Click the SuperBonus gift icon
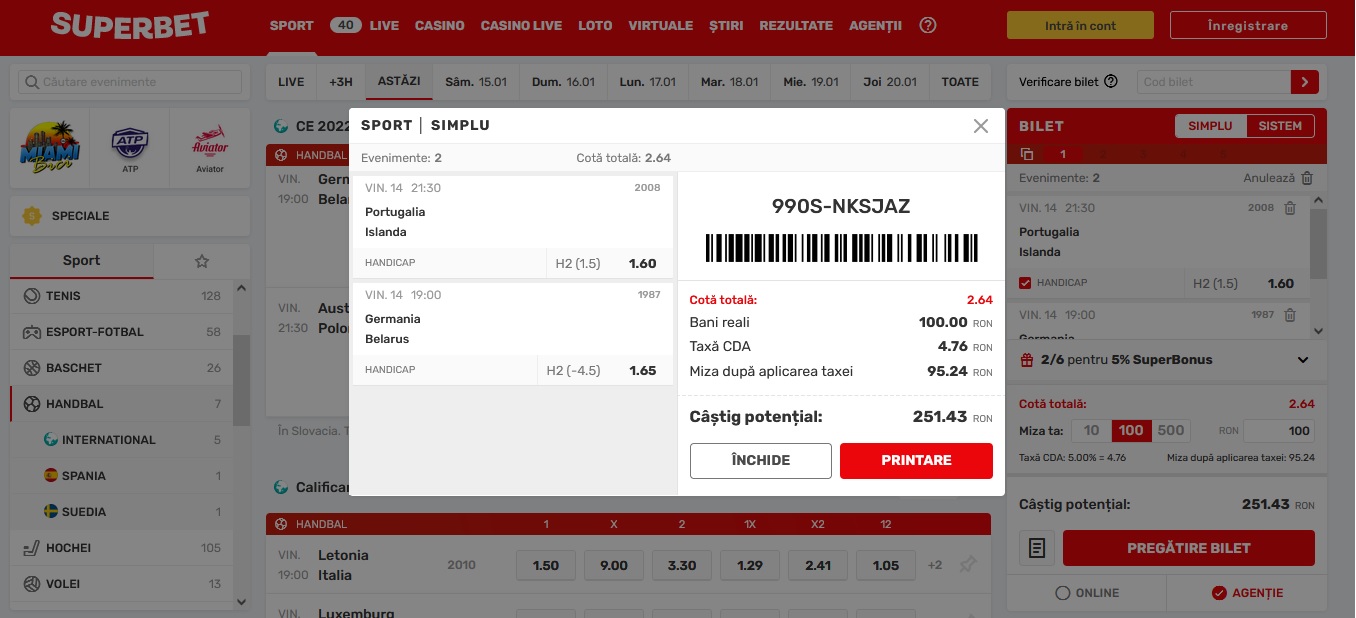1356x618 pixels. point(1027,359)
